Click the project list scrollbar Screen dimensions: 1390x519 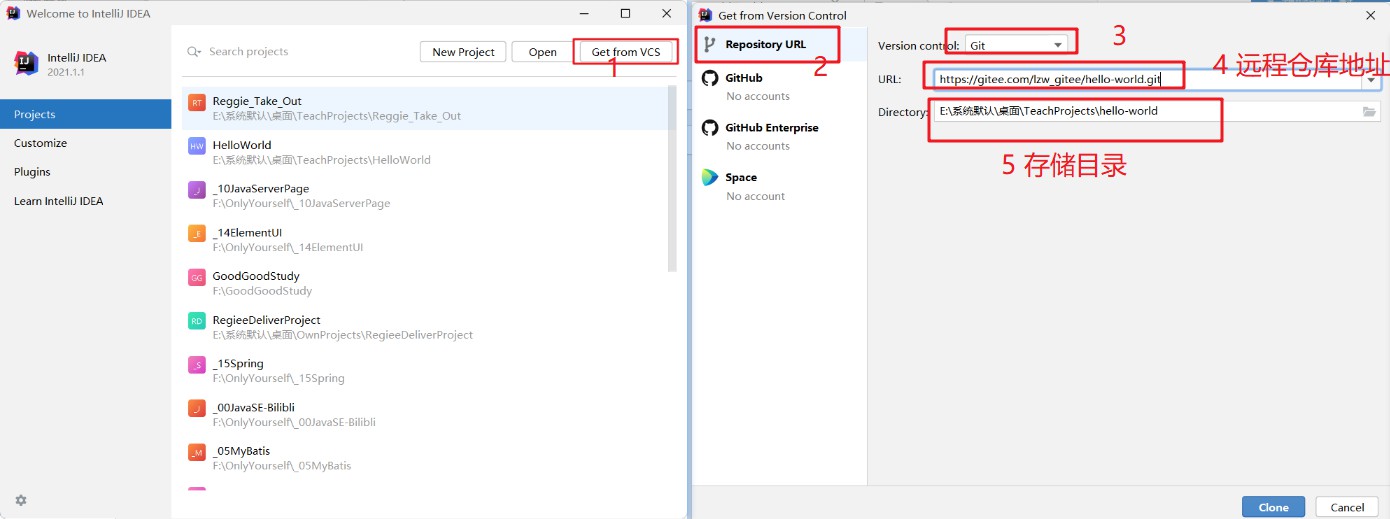click(x=672, y=178)
